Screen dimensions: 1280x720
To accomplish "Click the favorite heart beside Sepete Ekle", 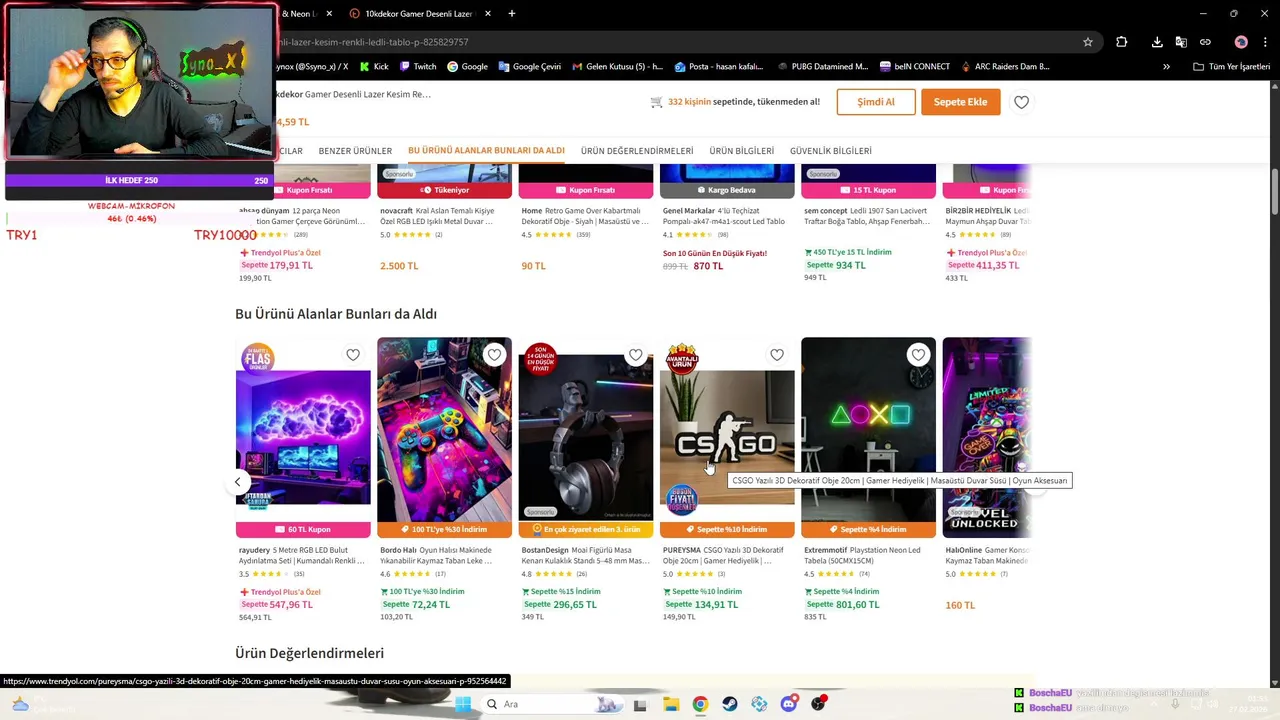I will (1021, 102).
